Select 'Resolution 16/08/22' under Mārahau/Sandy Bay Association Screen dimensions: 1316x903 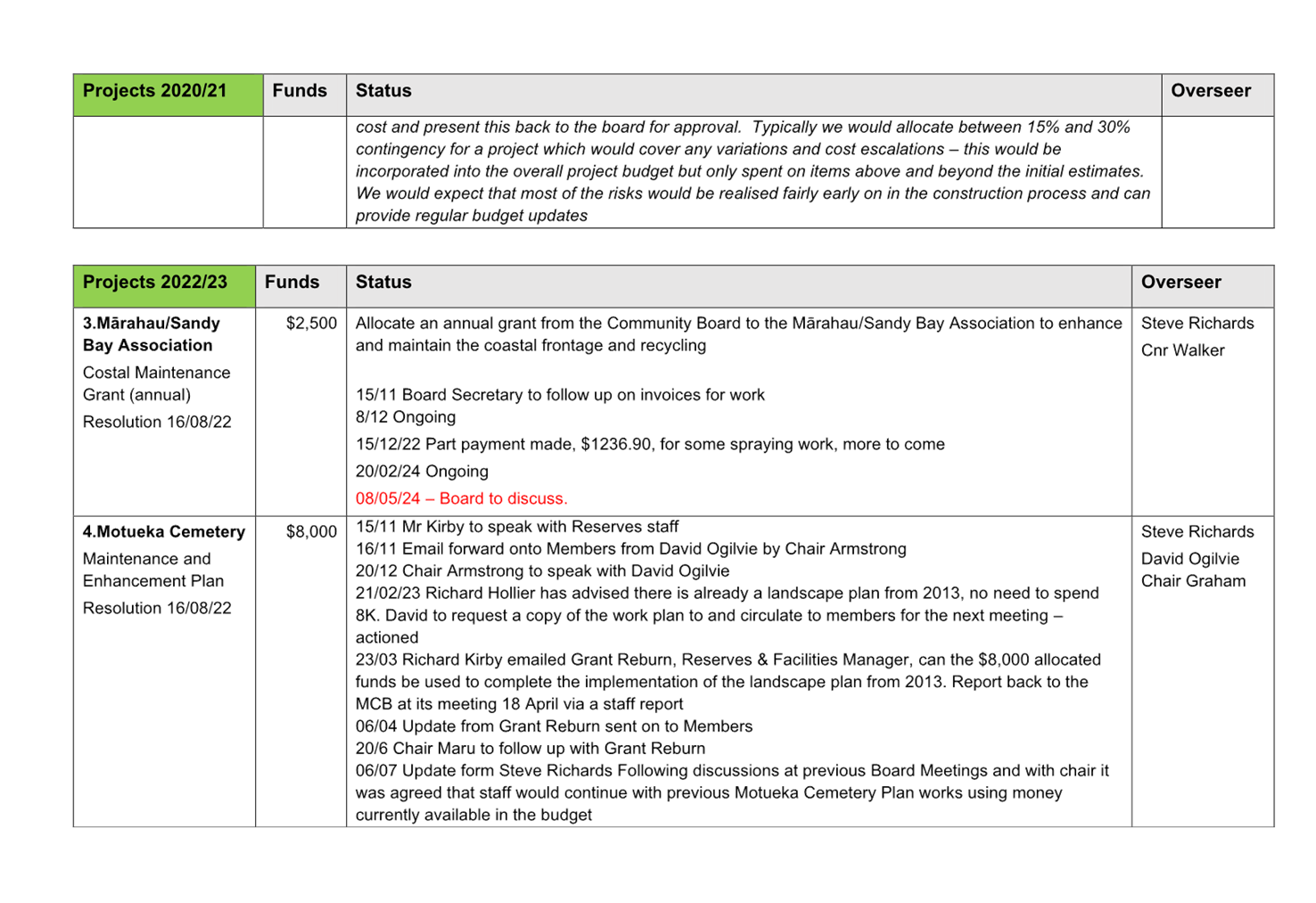pos(157,422)
